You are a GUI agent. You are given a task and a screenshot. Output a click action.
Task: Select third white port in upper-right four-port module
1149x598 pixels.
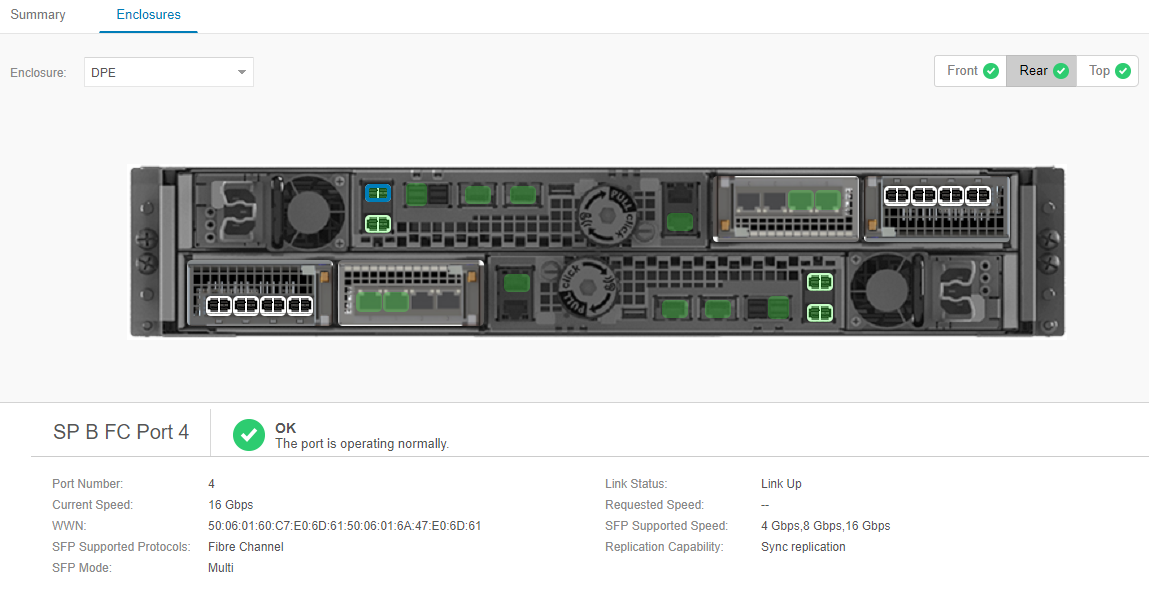click(951, 196)
